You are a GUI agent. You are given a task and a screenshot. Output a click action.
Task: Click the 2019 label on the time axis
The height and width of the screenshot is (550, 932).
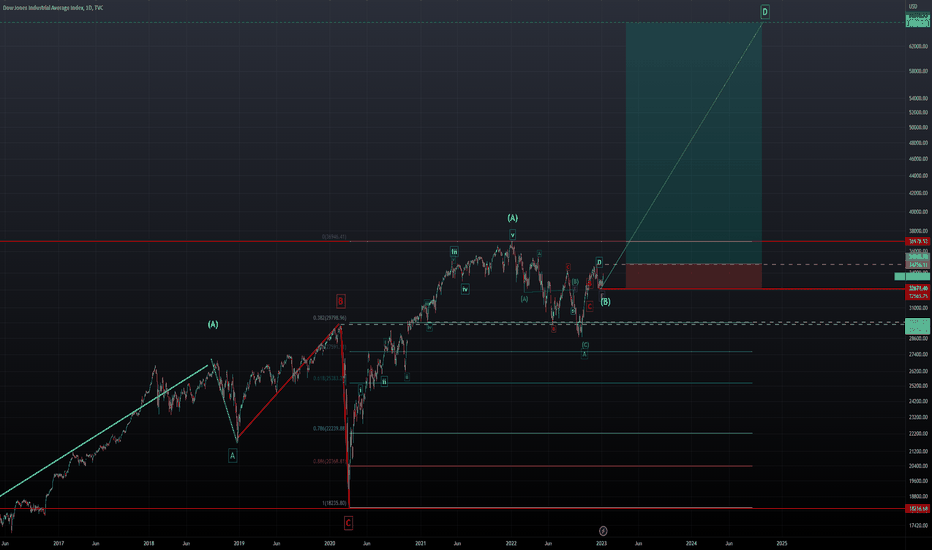tap(239, 543)
